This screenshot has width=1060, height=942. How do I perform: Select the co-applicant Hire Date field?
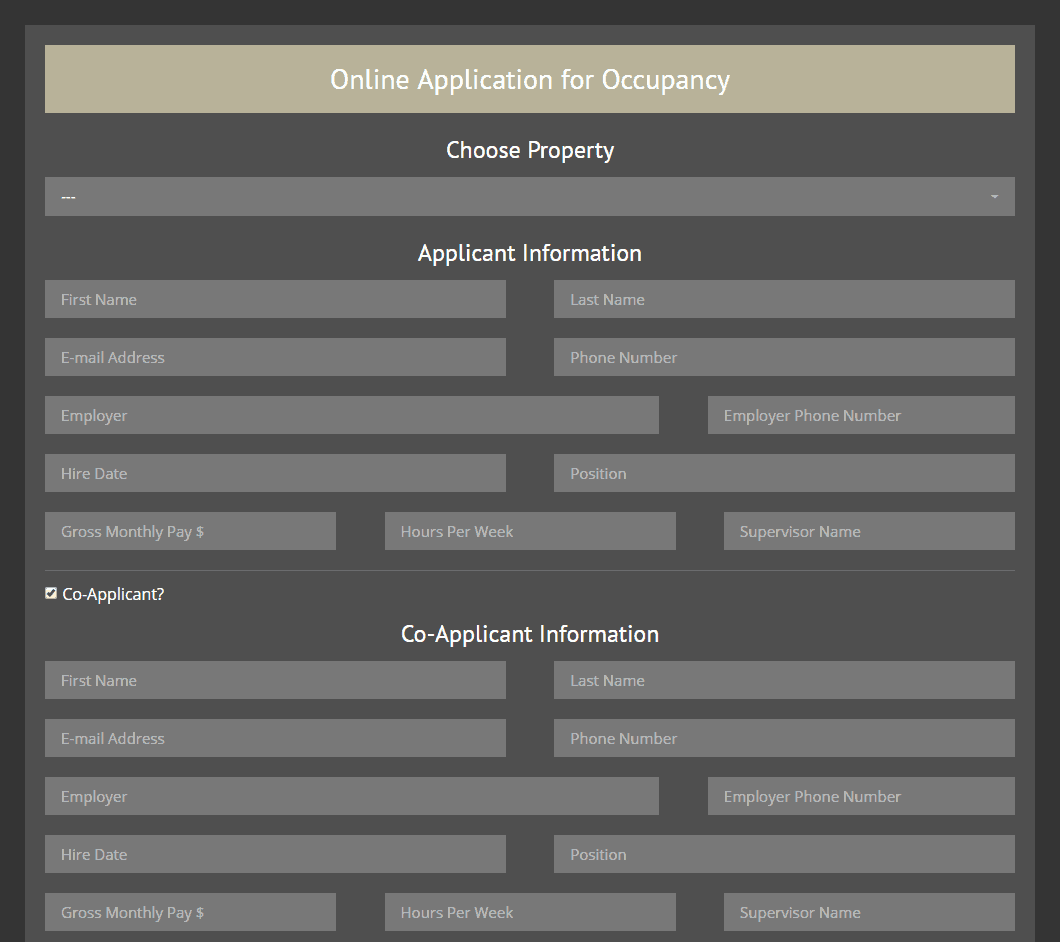(275, 854)
